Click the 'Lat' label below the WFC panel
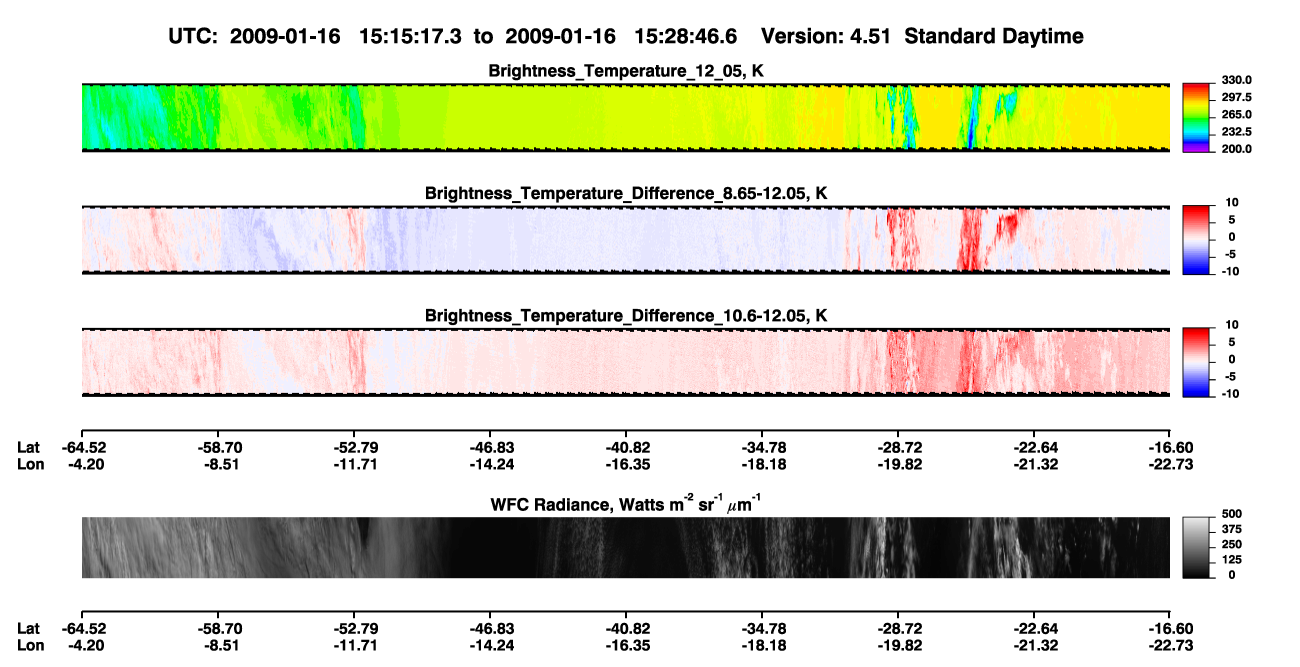1300x667 pixels. pyautogui.click(x=28, y=628)
